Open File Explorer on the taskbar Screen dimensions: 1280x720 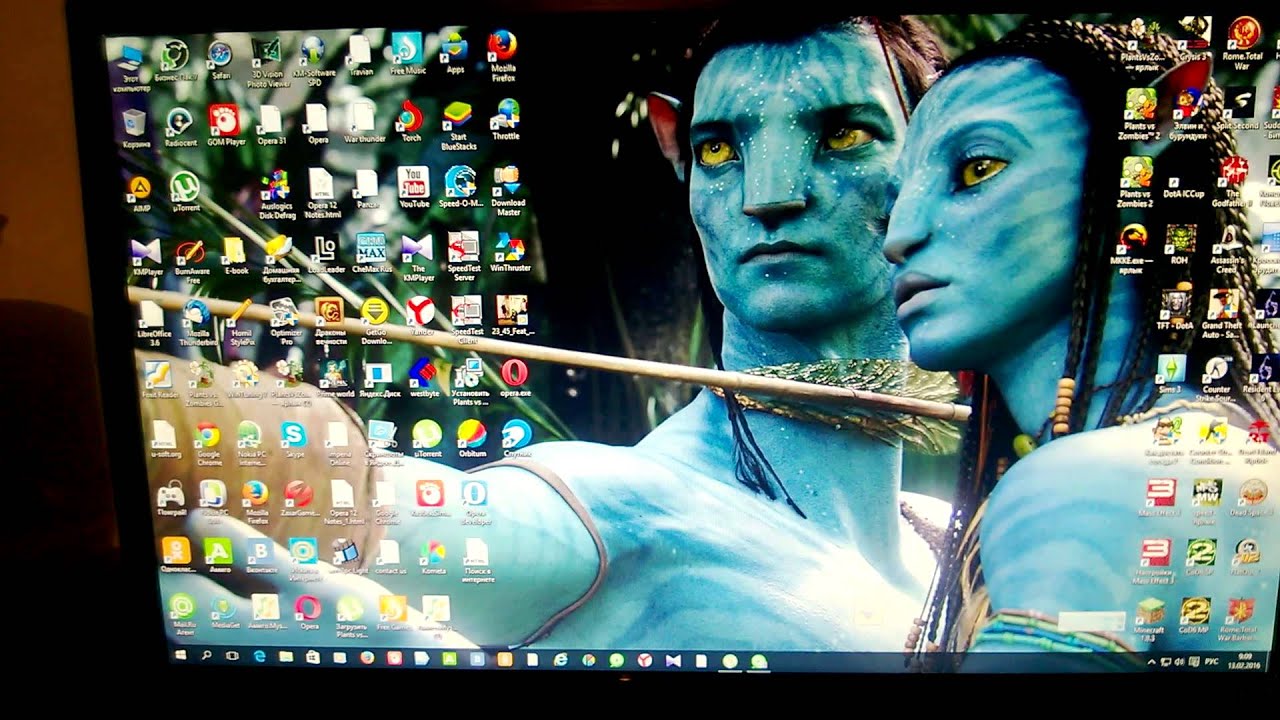point(286,657)
